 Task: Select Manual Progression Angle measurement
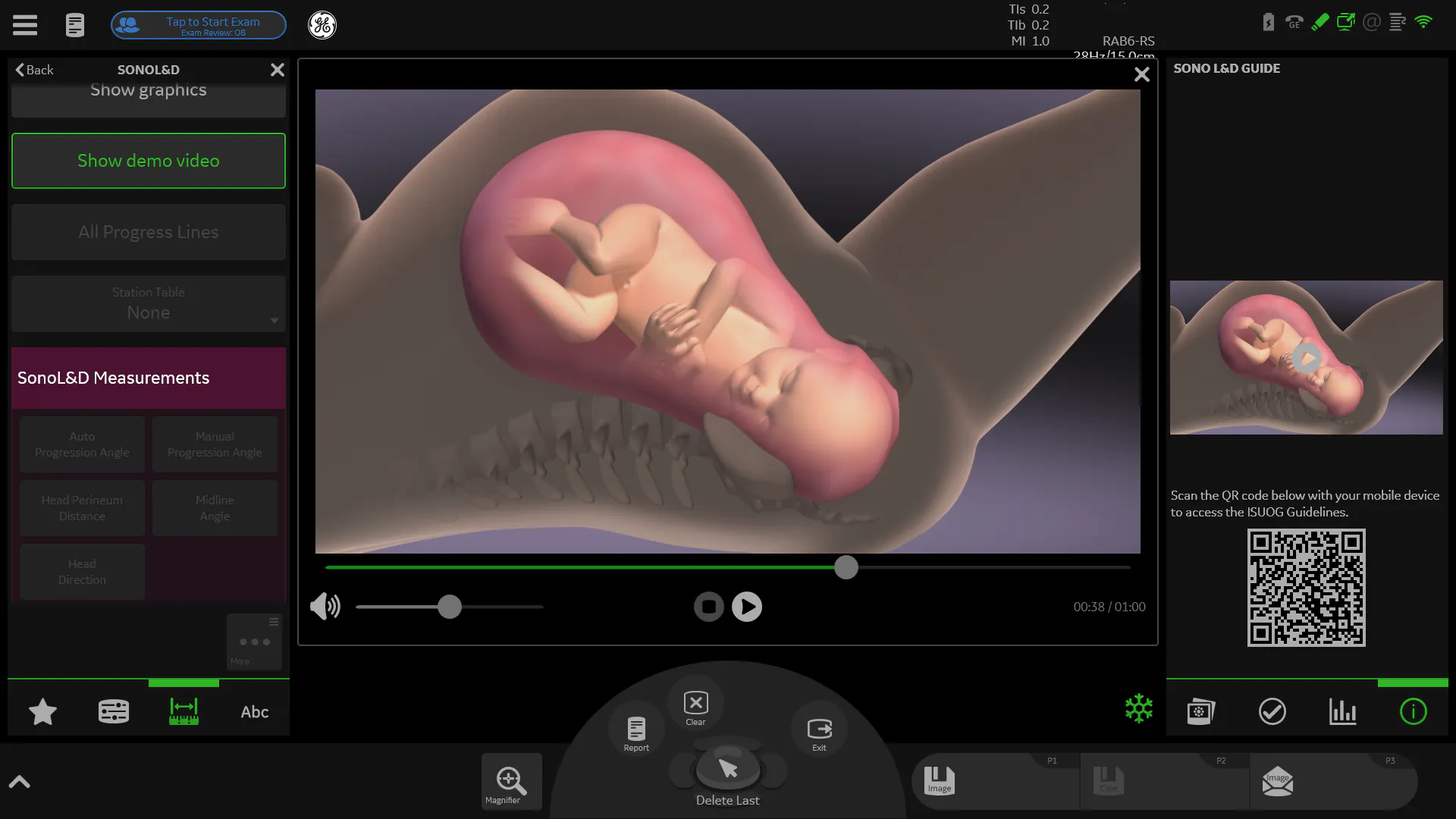[215, 444]
